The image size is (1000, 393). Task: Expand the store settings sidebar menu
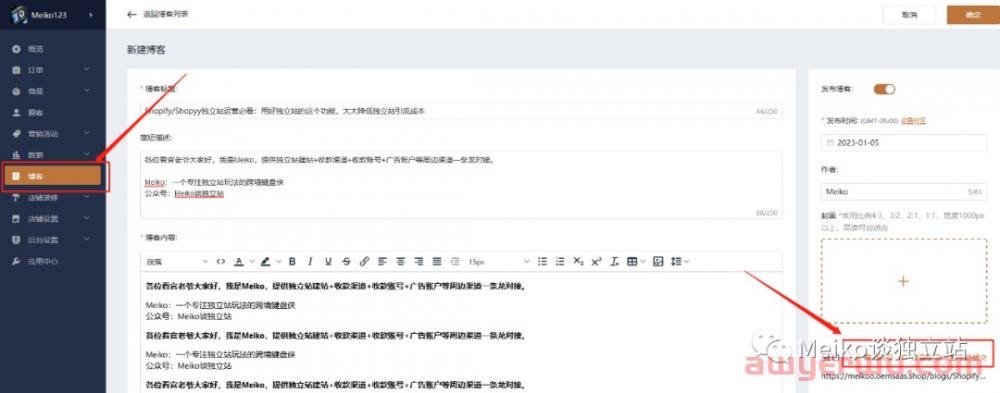coord(87,219)
